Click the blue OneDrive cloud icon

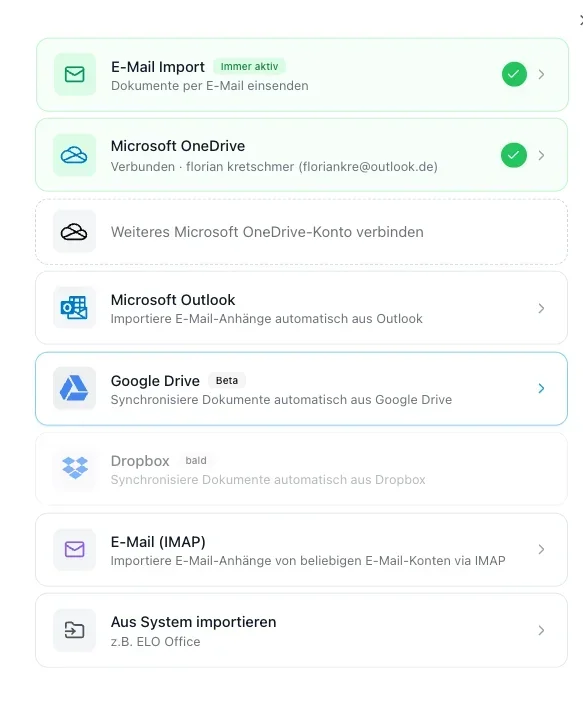[x=74, y=155]
